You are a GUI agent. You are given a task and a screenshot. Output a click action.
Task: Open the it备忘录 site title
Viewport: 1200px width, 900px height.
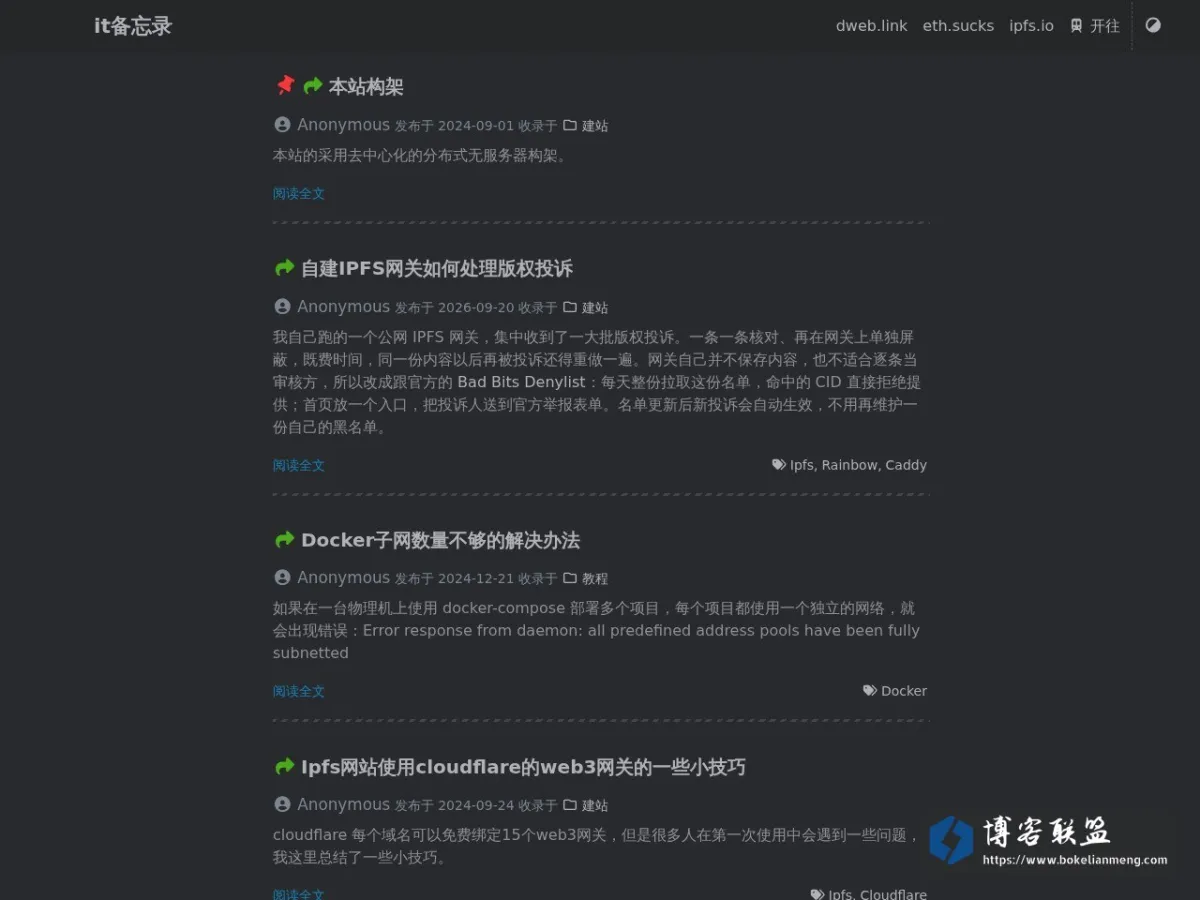pos(133,26)
